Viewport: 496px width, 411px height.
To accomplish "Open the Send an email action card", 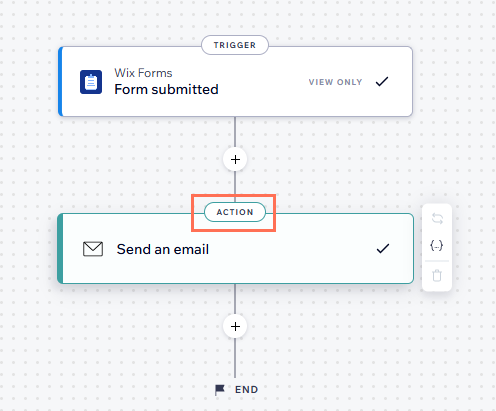I will [236, 249].
